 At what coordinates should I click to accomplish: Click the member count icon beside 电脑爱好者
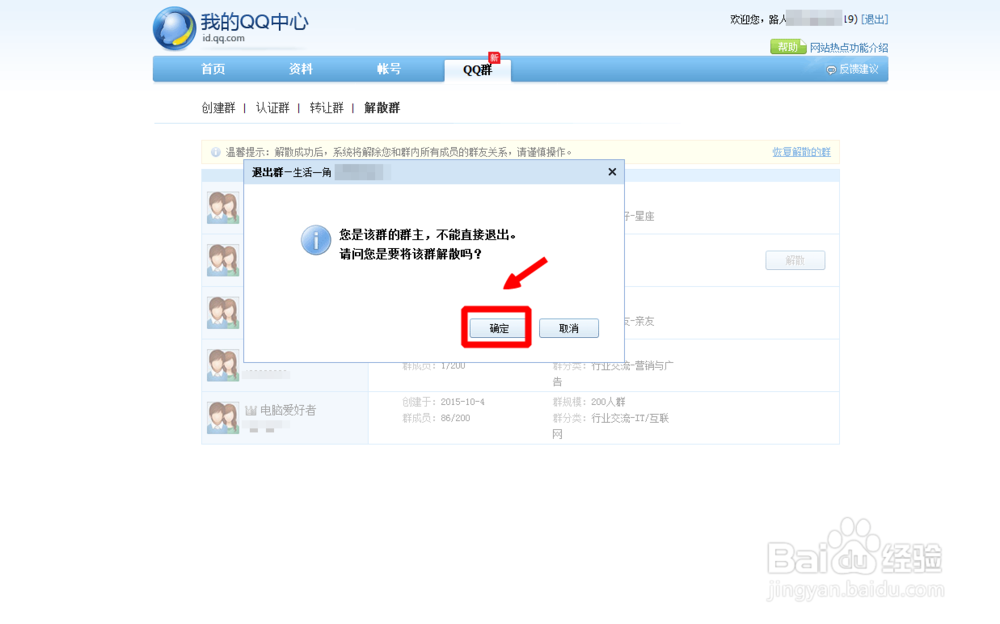[251, 409]
